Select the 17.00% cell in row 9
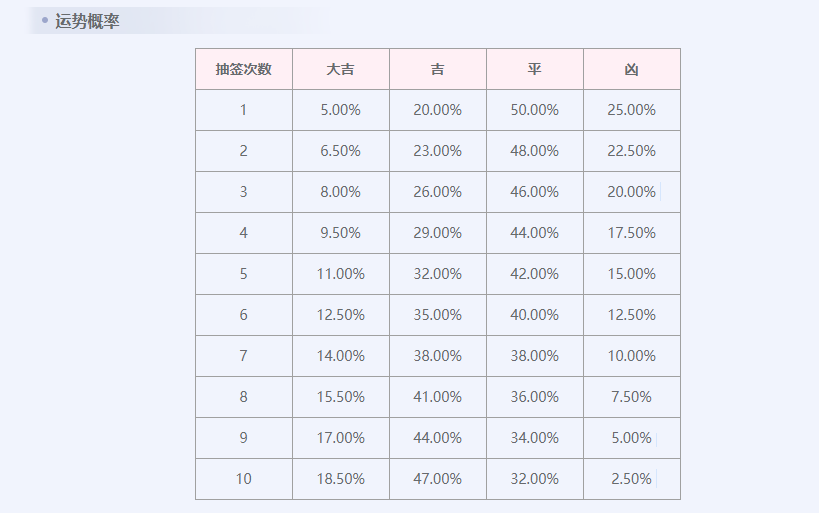 point(341,438)
